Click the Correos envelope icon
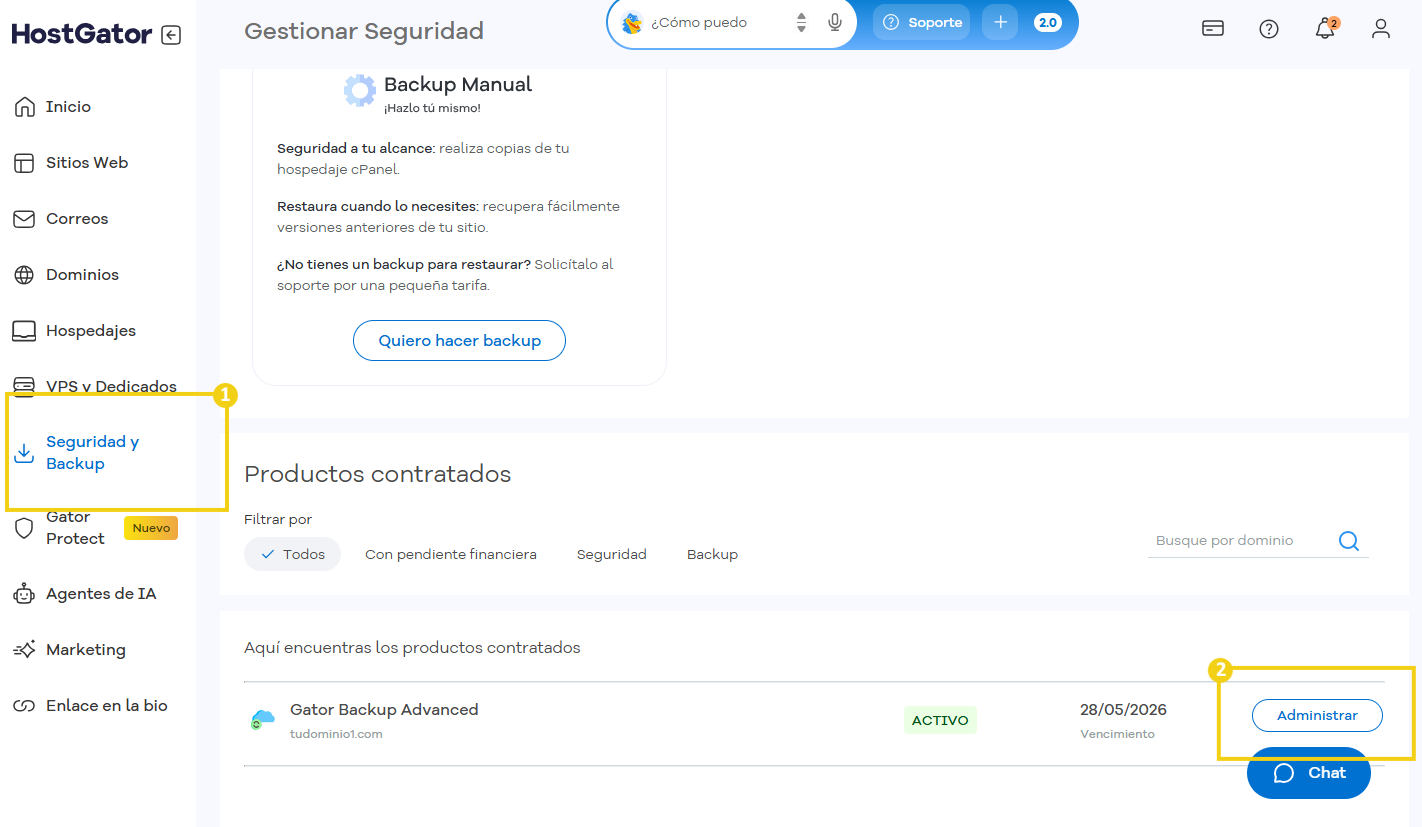The height and width of the screenshot is (827, 1422). (x=24, y=219)
